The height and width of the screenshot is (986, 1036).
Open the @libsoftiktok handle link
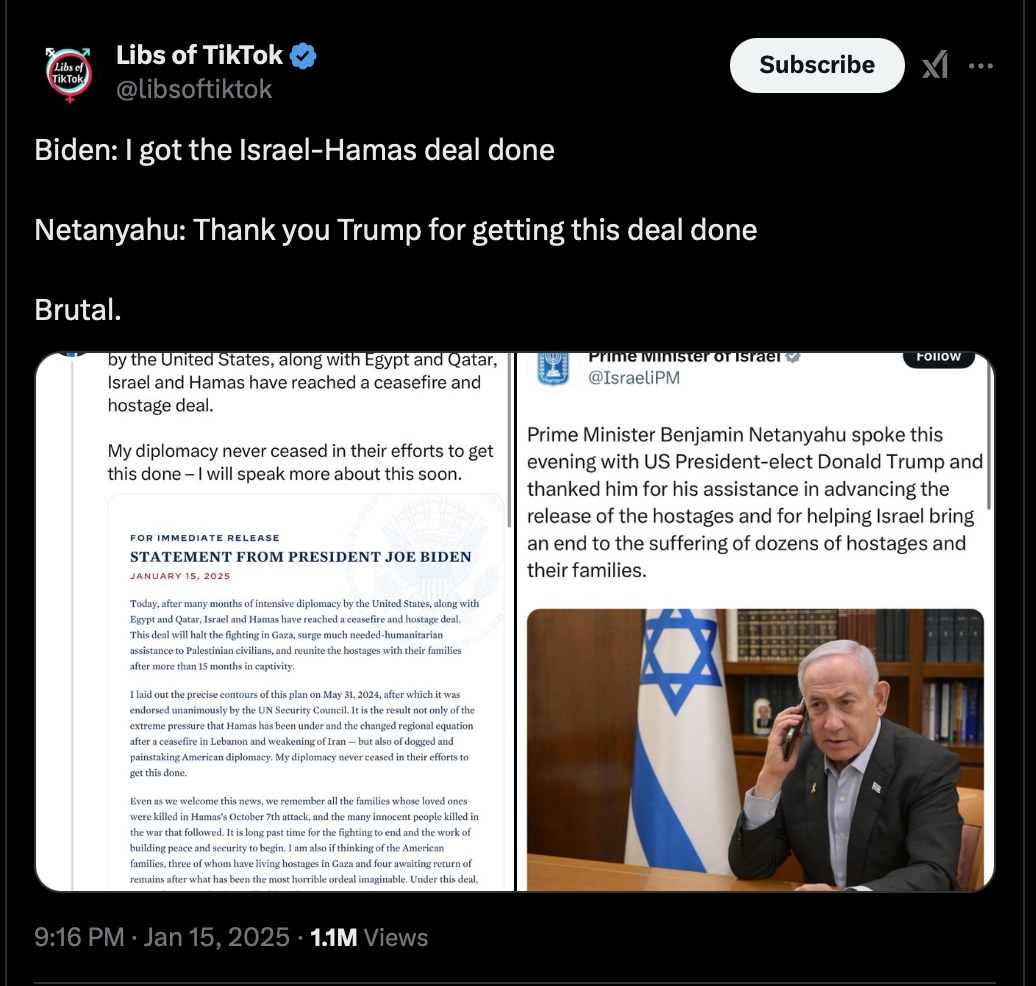[194, 89]
